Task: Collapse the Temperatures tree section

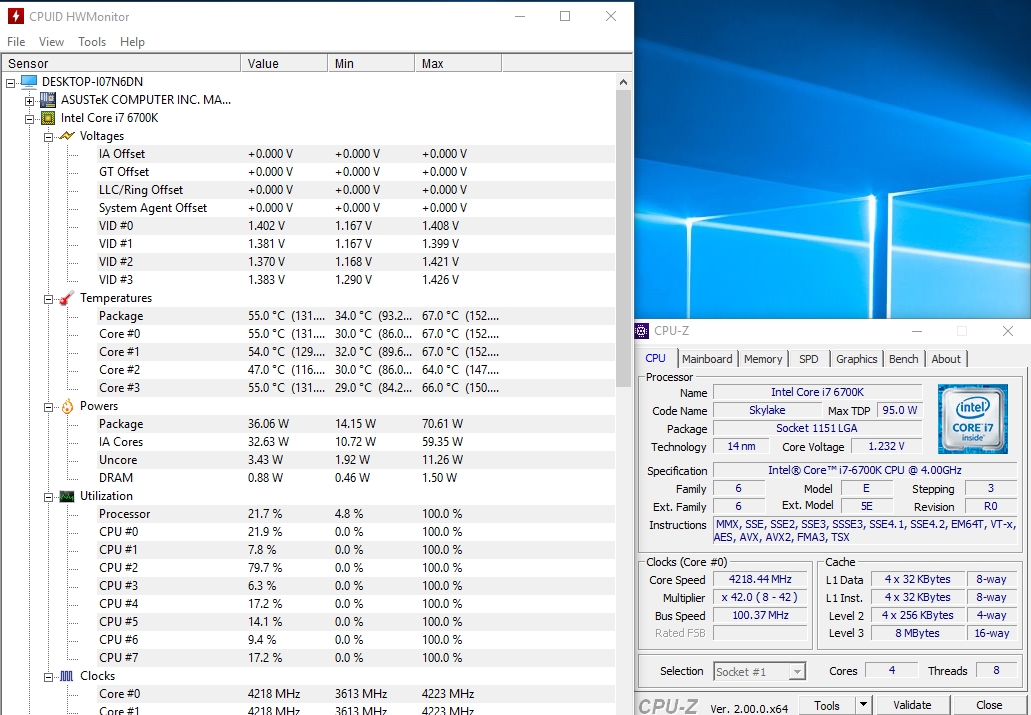Action: point(48,298)
